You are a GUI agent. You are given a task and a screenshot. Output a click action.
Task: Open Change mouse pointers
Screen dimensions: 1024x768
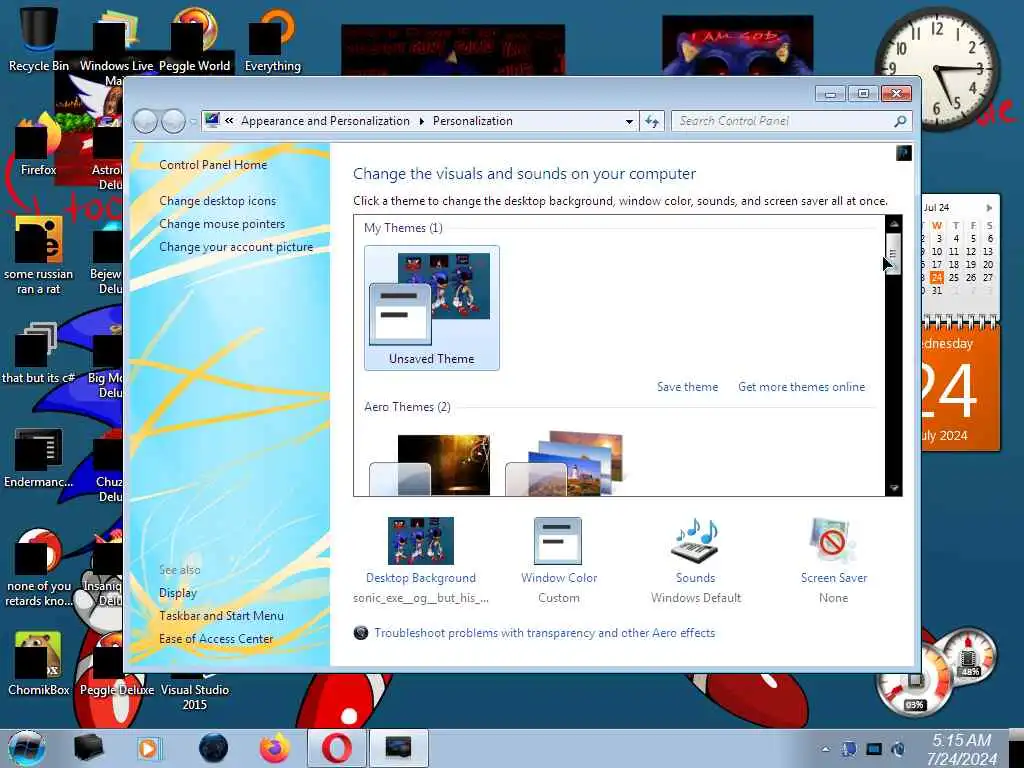point(222,224)
